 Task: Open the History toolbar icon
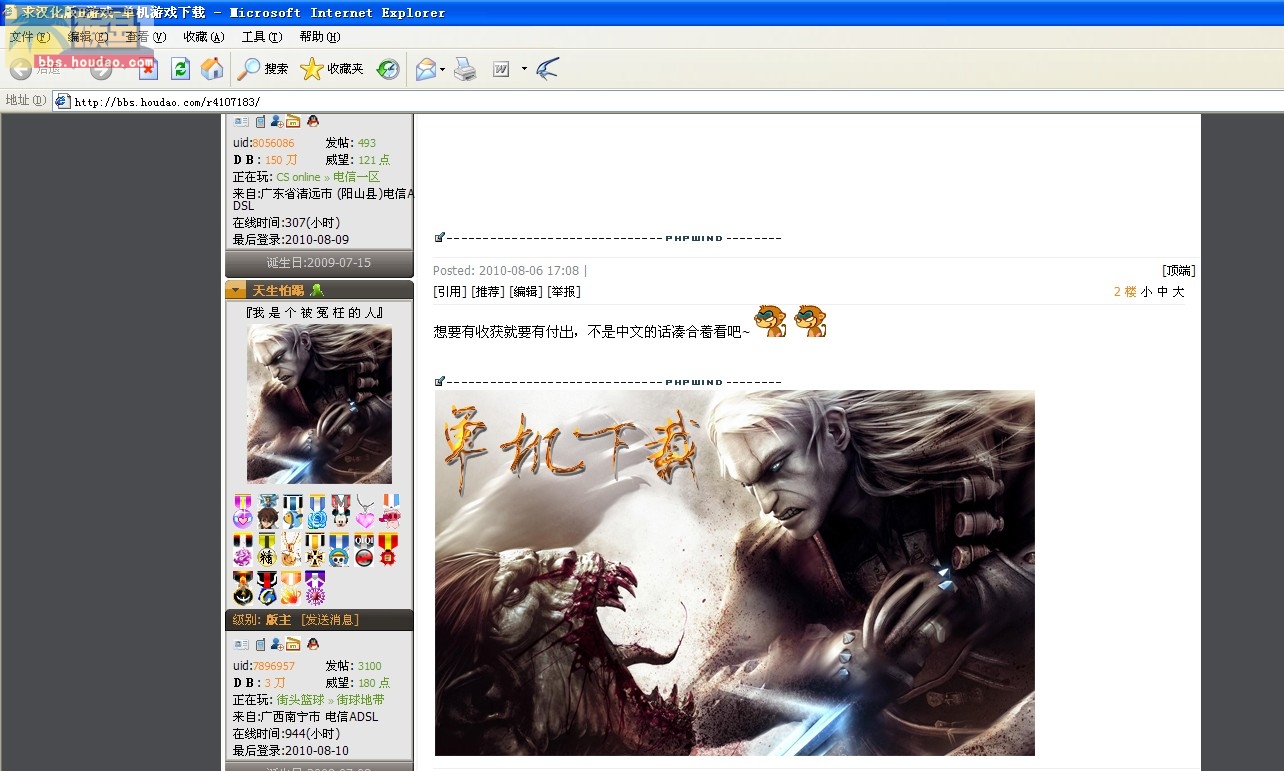tap(388, 69)
